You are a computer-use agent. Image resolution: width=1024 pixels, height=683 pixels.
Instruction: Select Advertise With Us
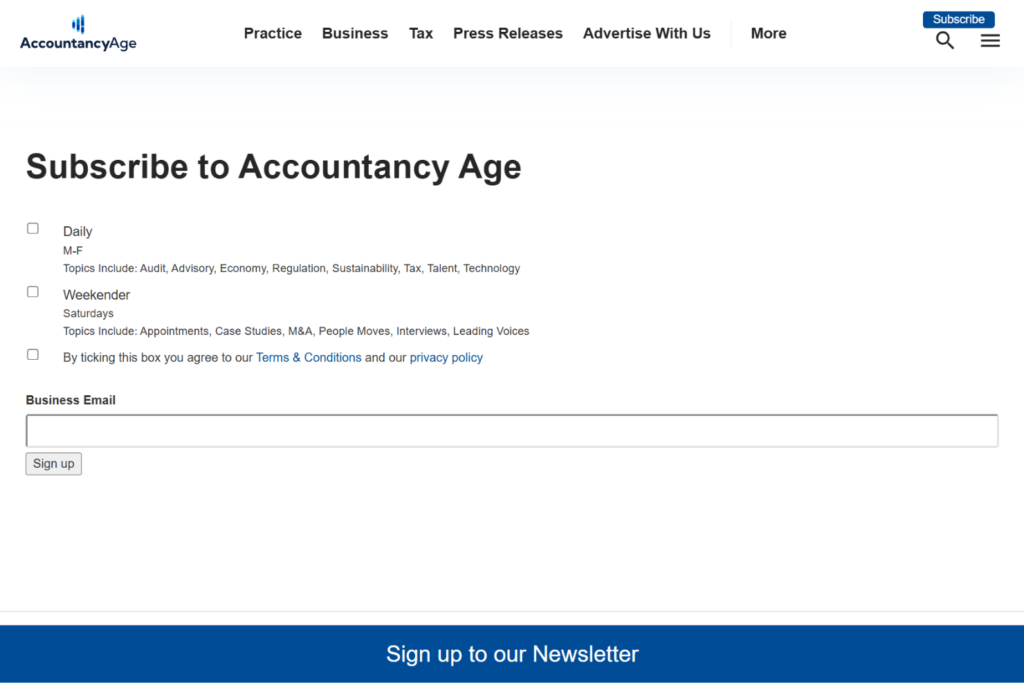coord(647,33)
